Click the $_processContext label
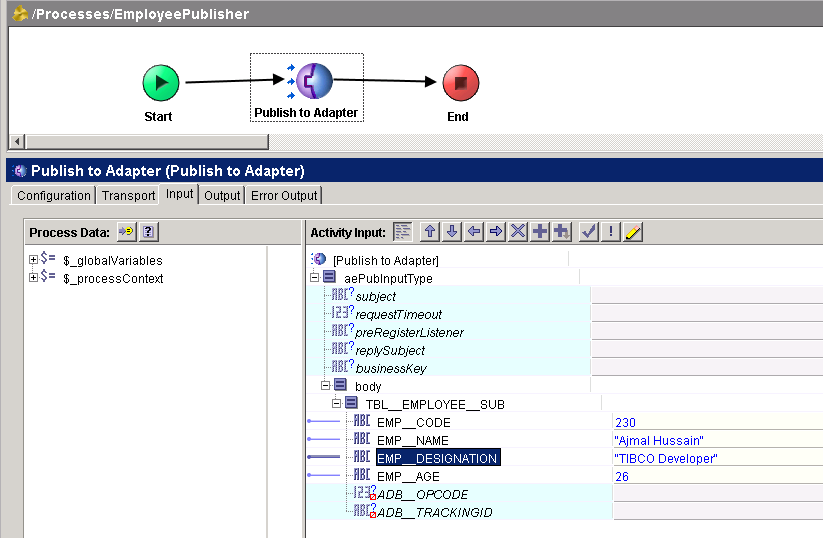823x538 pixels. point(113,278)
